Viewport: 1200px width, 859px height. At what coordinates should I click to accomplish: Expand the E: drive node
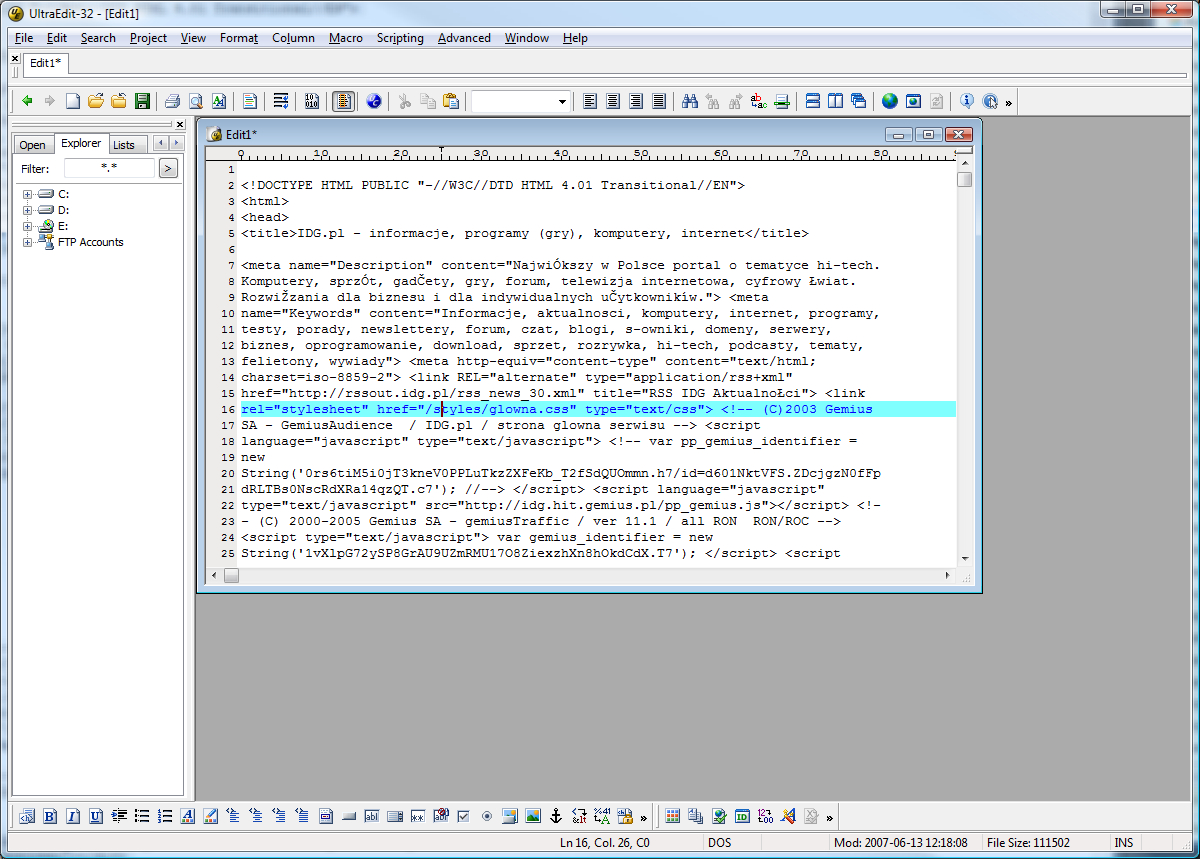[27, 226]
